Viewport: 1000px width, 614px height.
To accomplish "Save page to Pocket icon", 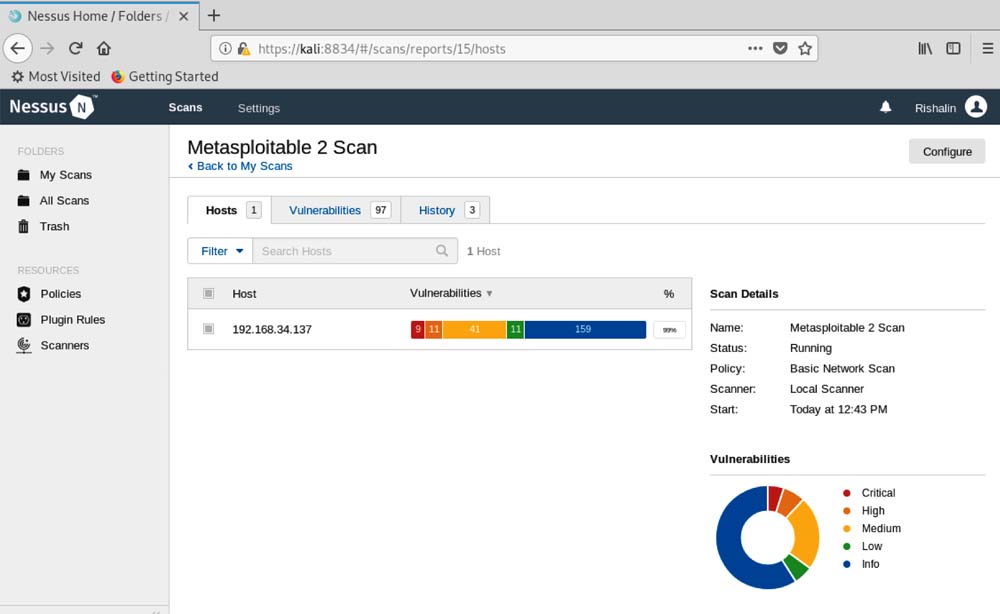I will tap(780, 48).
